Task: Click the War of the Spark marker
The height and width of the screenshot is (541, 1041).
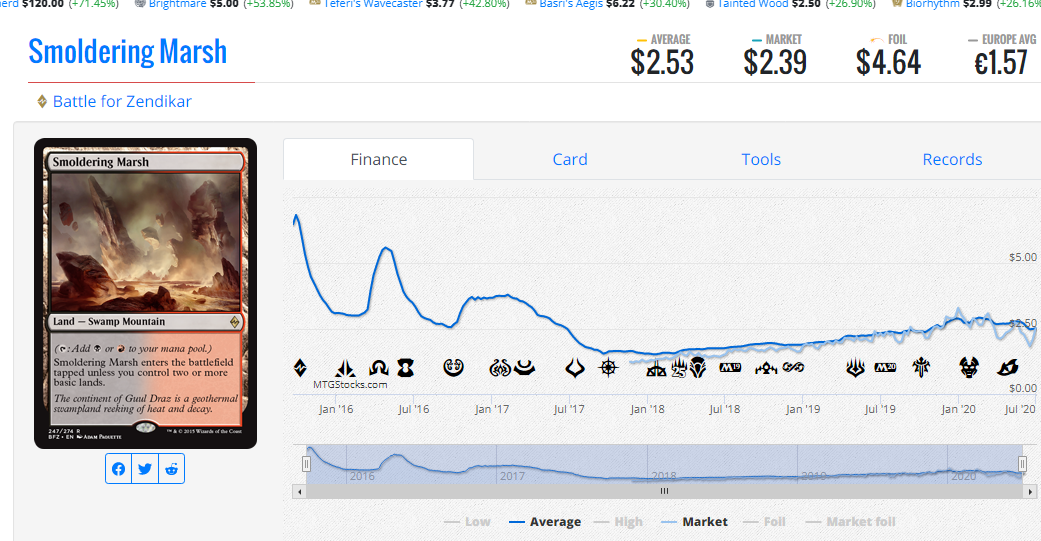Action: (x=855, y=367)
